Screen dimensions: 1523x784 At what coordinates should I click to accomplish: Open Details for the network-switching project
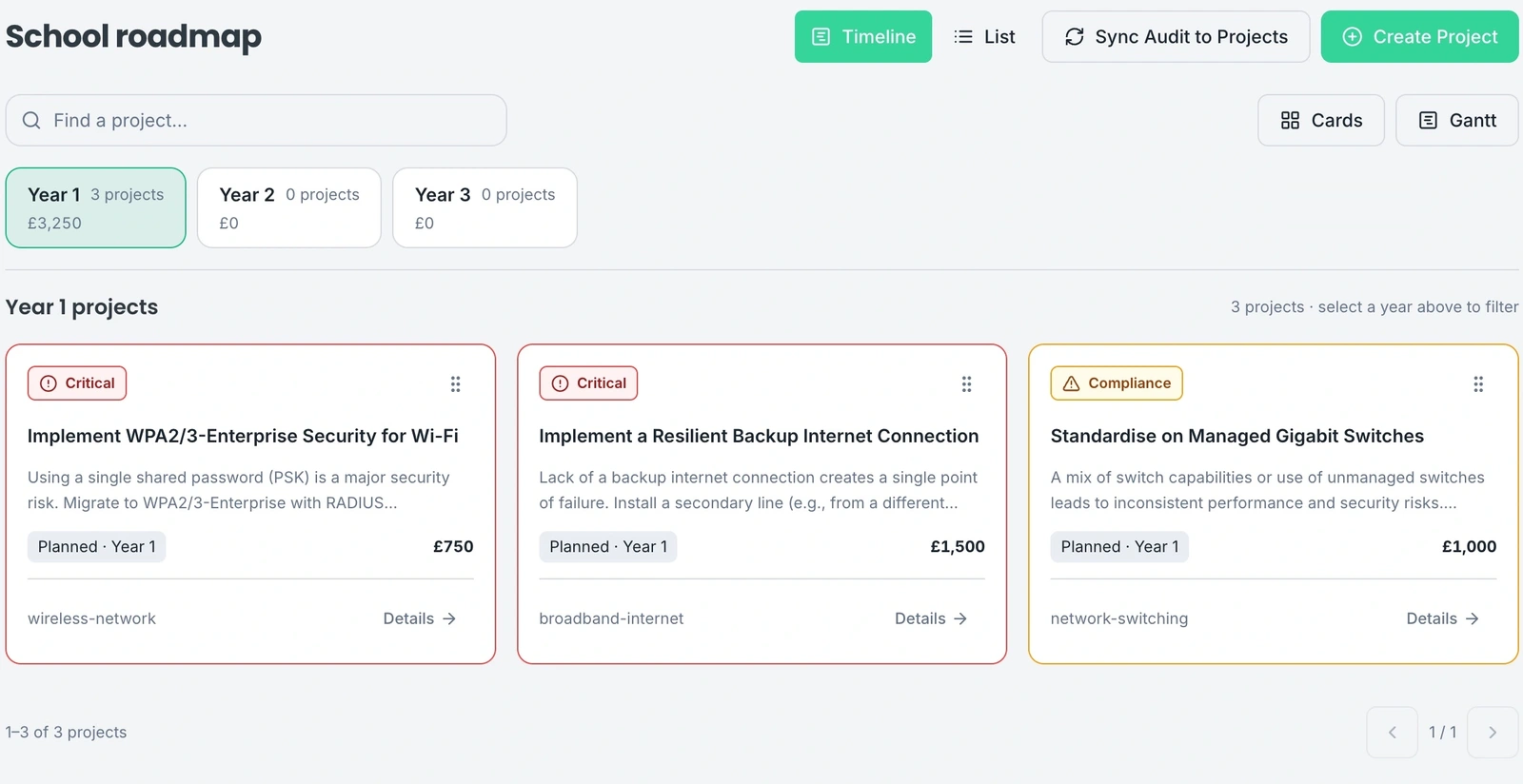coord(1443,618)
